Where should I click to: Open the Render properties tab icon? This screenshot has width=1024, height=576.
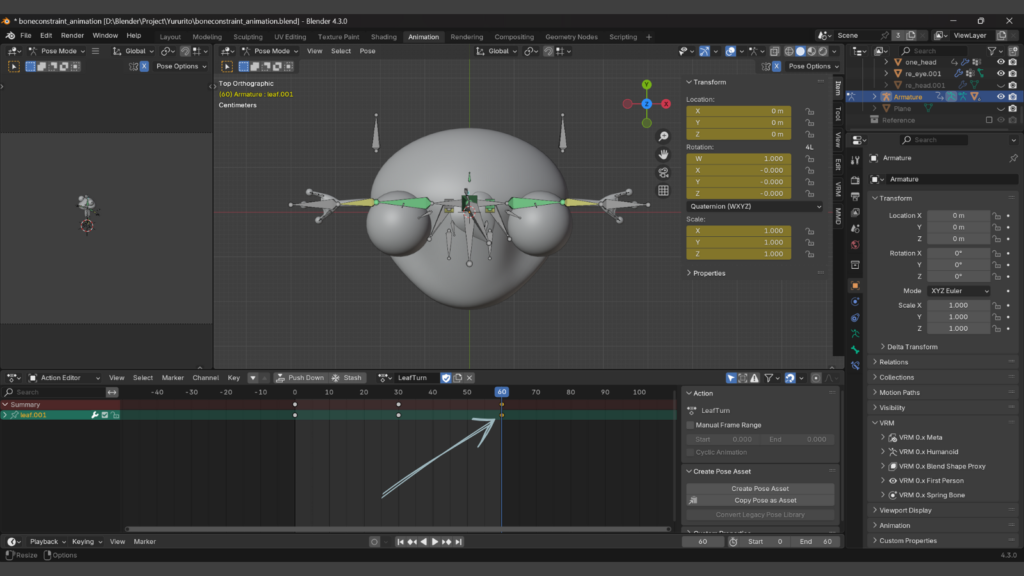(x=855, y=180)
